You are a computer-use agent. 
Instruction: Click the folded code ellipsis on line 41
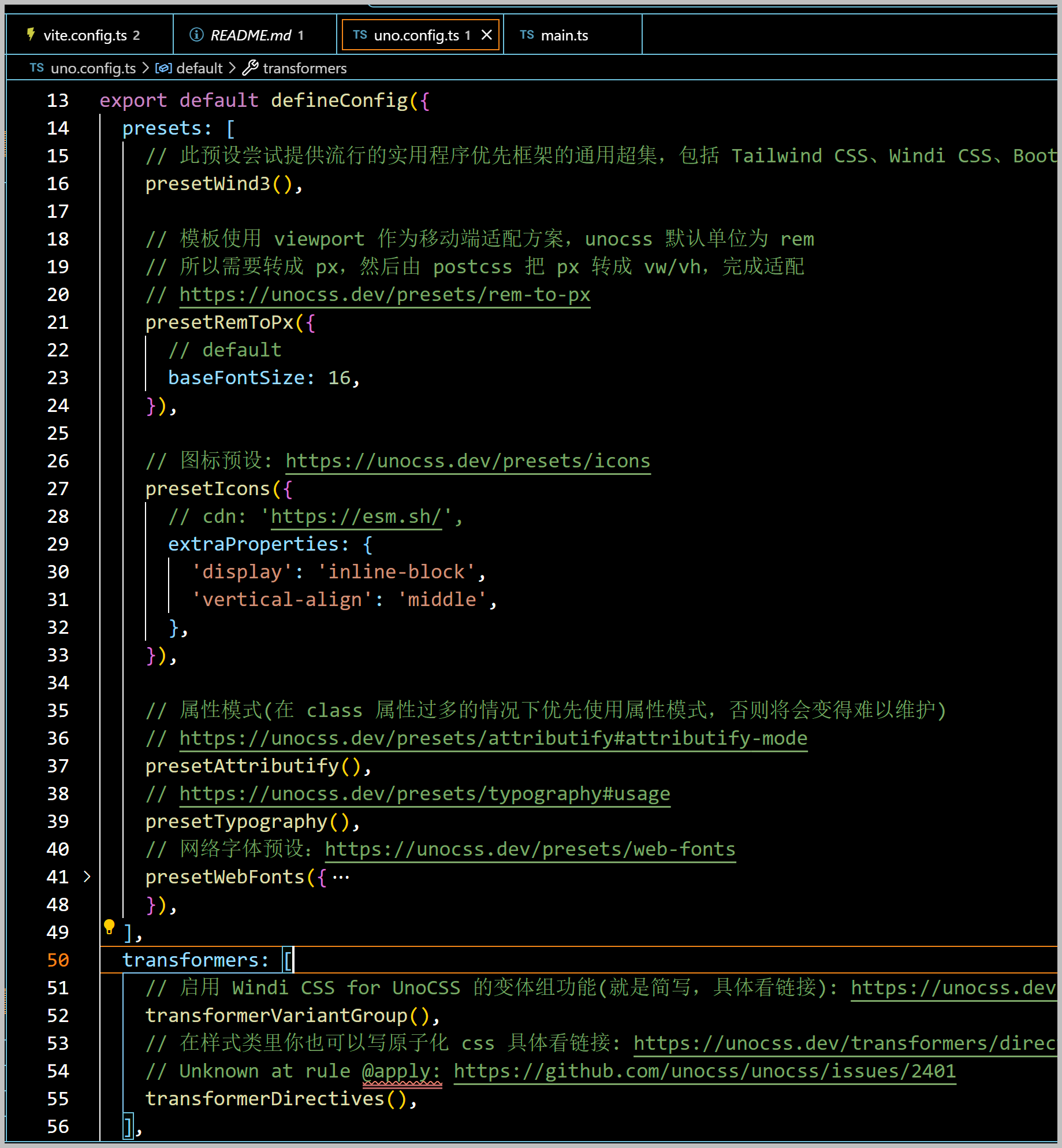(341, 877)
